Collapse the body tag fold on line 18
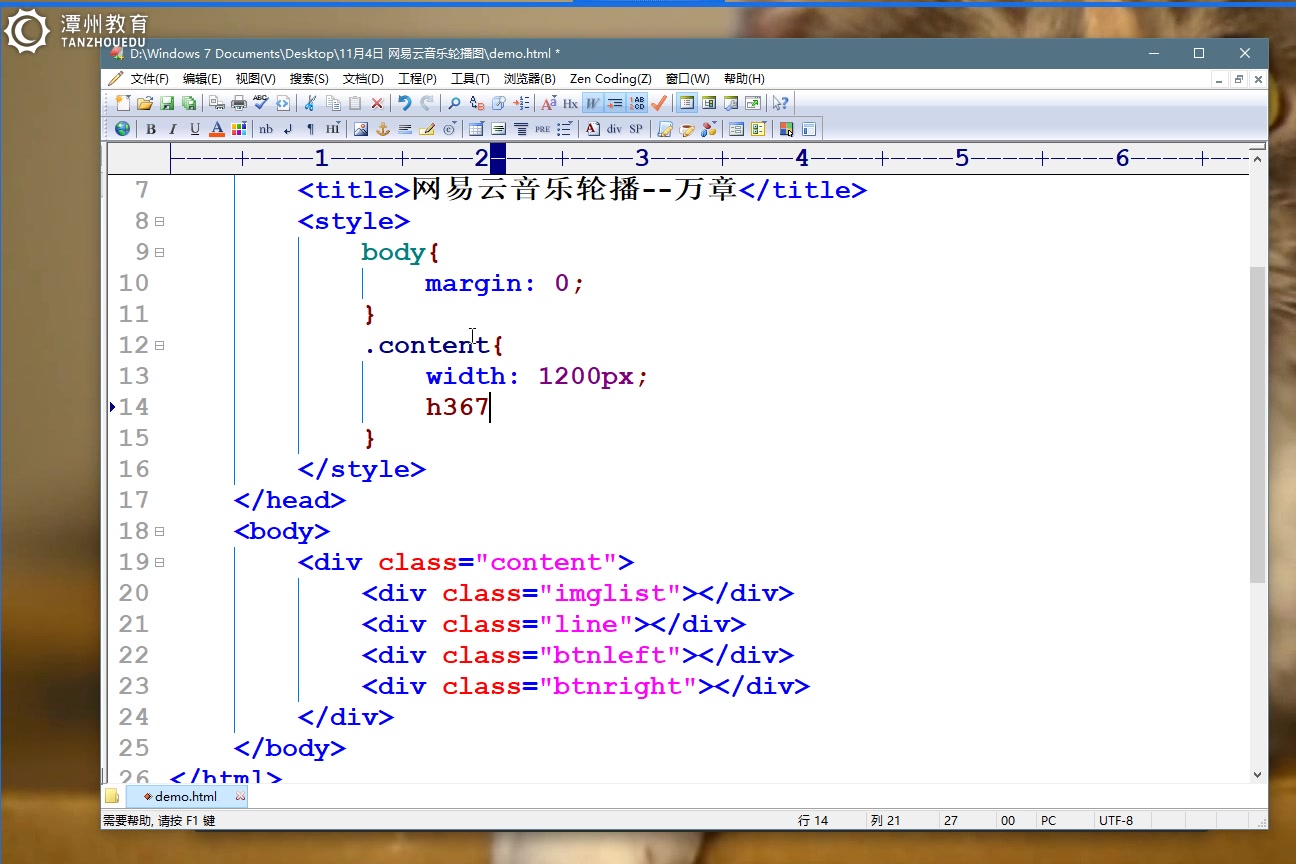The width and height of the screenshot is (1296, 864). click(159, 531)
